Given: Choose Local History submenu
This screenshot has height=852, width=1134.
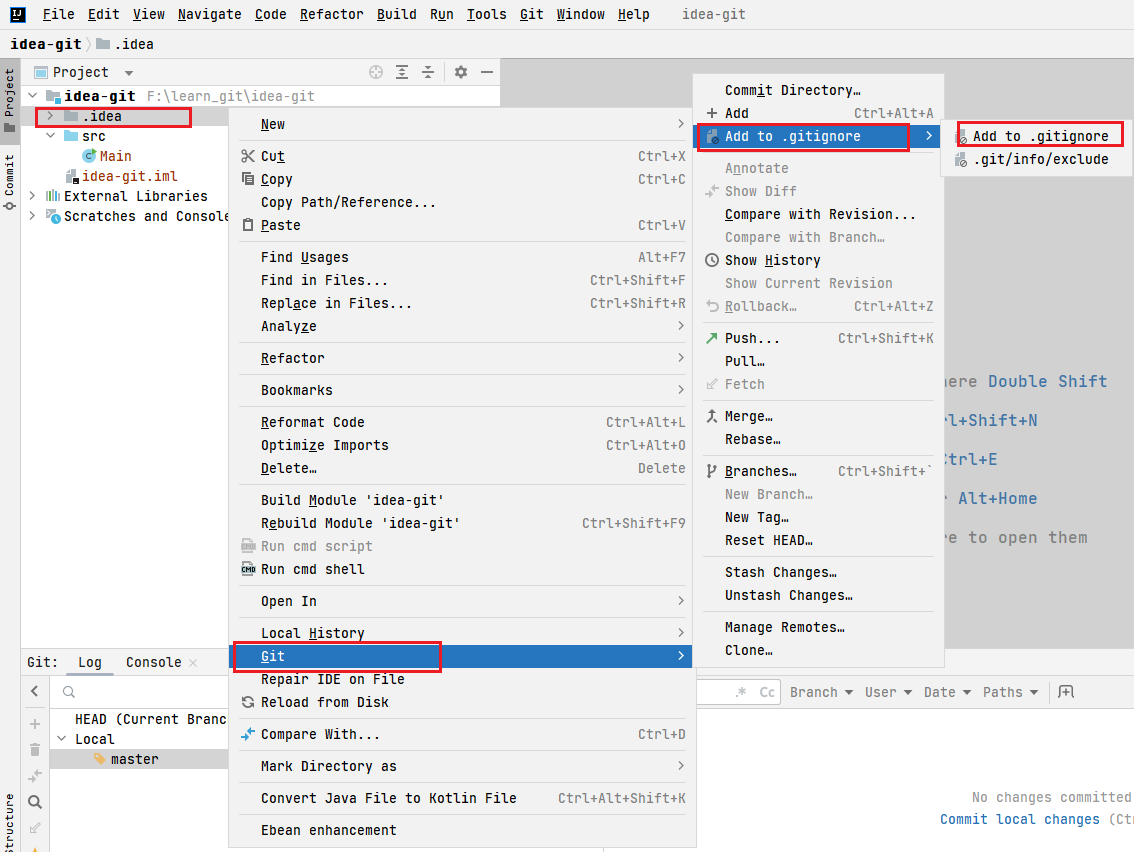Looking at the screenshot, I should click(x=461, y=633).
